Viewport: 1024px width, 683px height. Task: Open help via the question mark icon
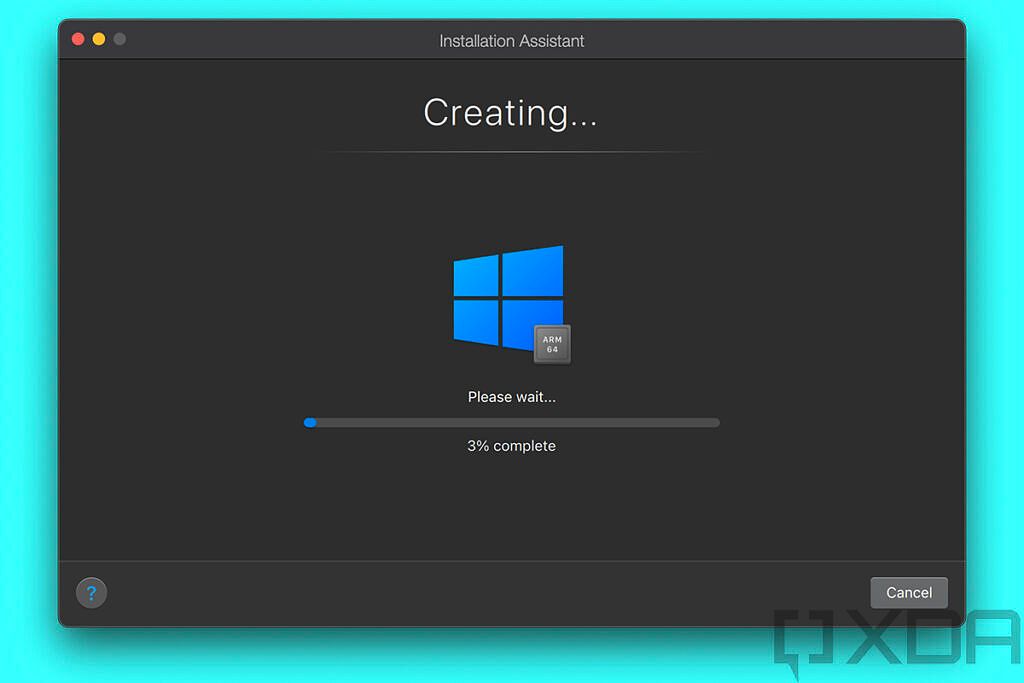pyautogui.click(x=91, y=592)
